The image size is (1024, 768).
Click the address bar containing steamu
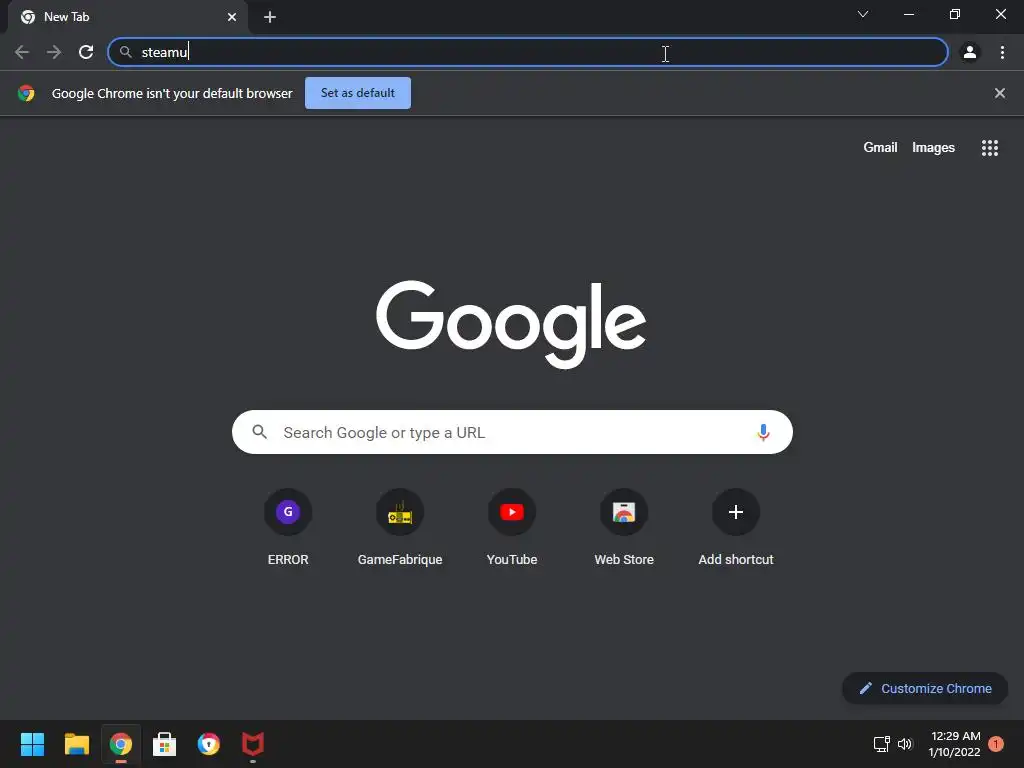click(528, 52)
